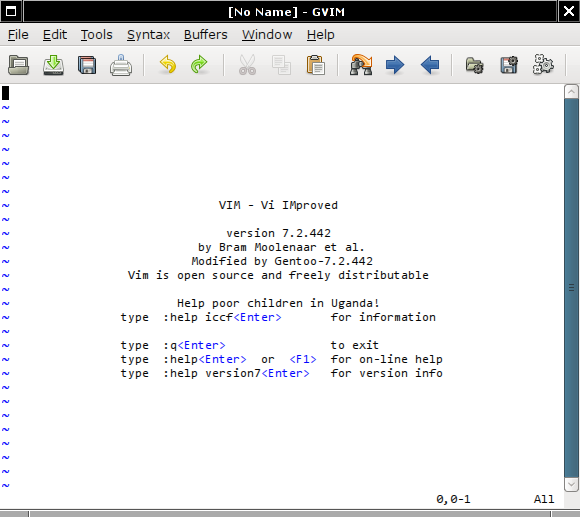Click 'Vim is open source and freely distributable'
The image size is (580, 517).
point(278,275)
